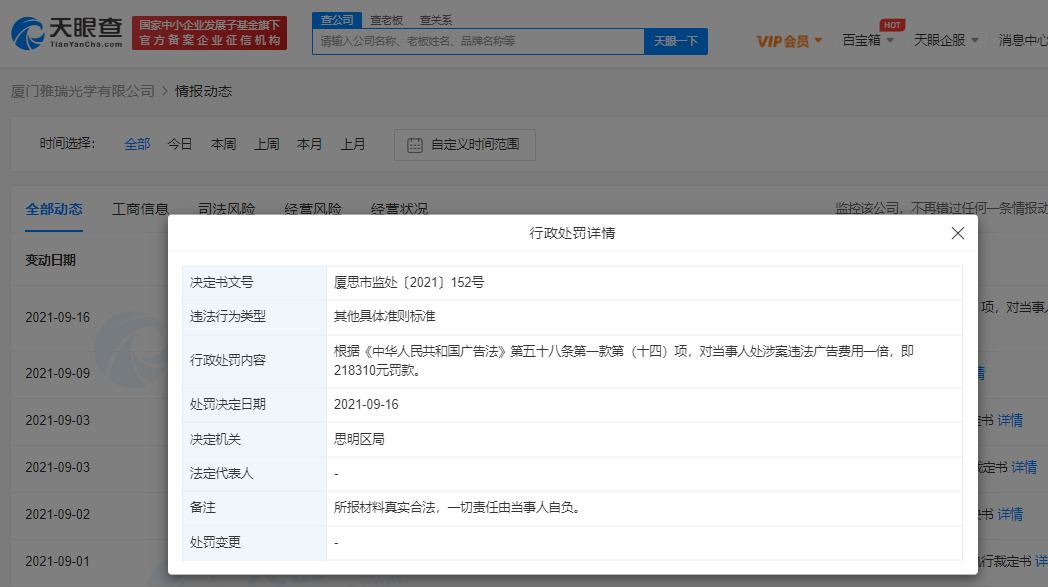This screenshot has height=587, width=1048.
Task: Open 消息中心 notifications
Action: coord(1022,41)
